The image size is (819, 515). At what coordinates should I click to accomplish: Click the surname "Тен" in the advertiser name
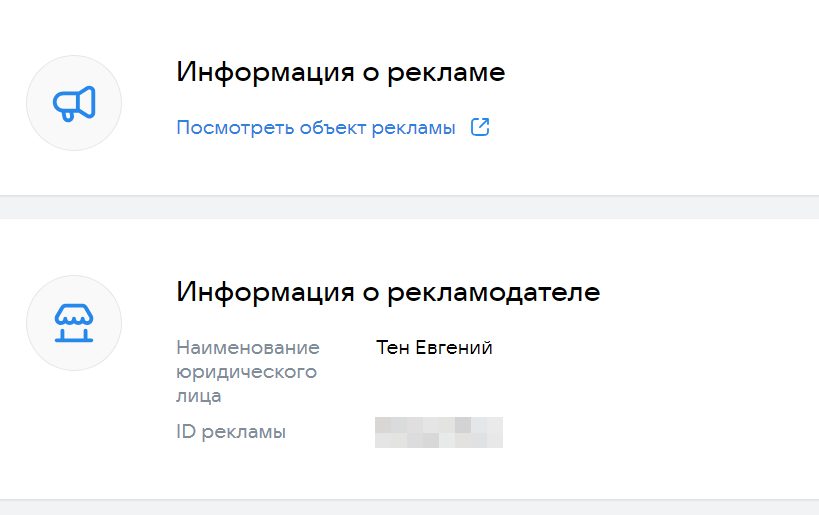point(391,348)
